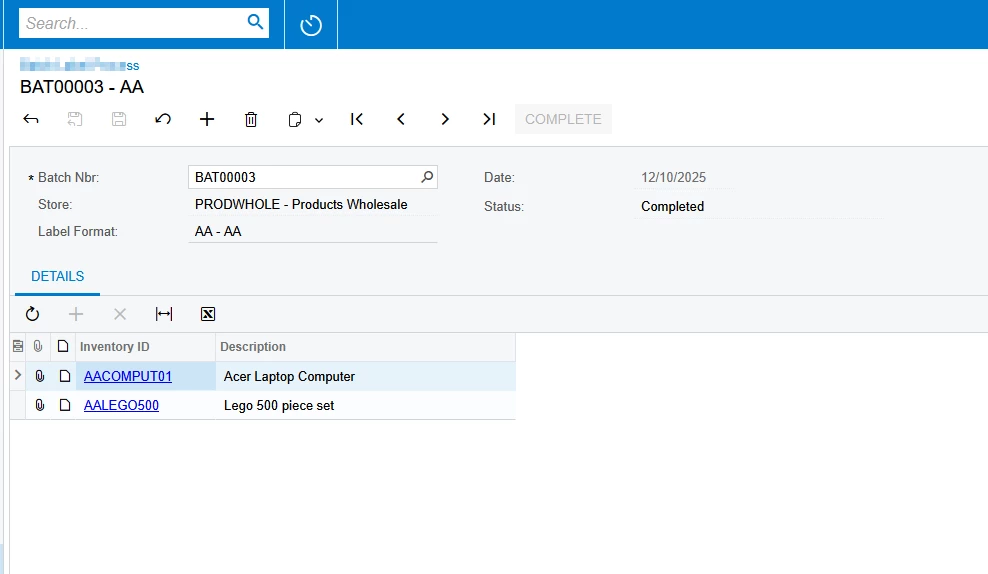
Task: Click the PRODWHOLE - Products Wholesale value
Action: pos(301,204)
